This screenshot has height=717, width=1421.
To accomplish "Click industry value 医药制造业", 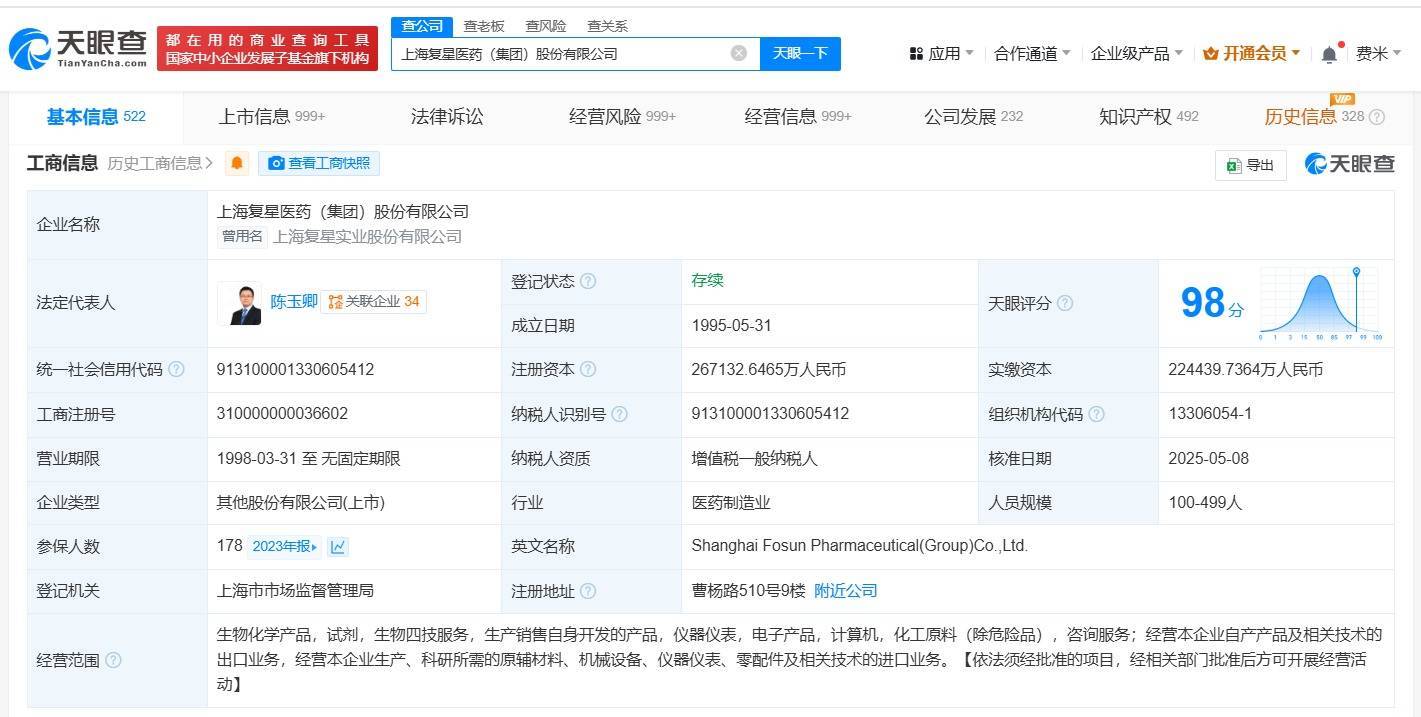I will 731,502.
